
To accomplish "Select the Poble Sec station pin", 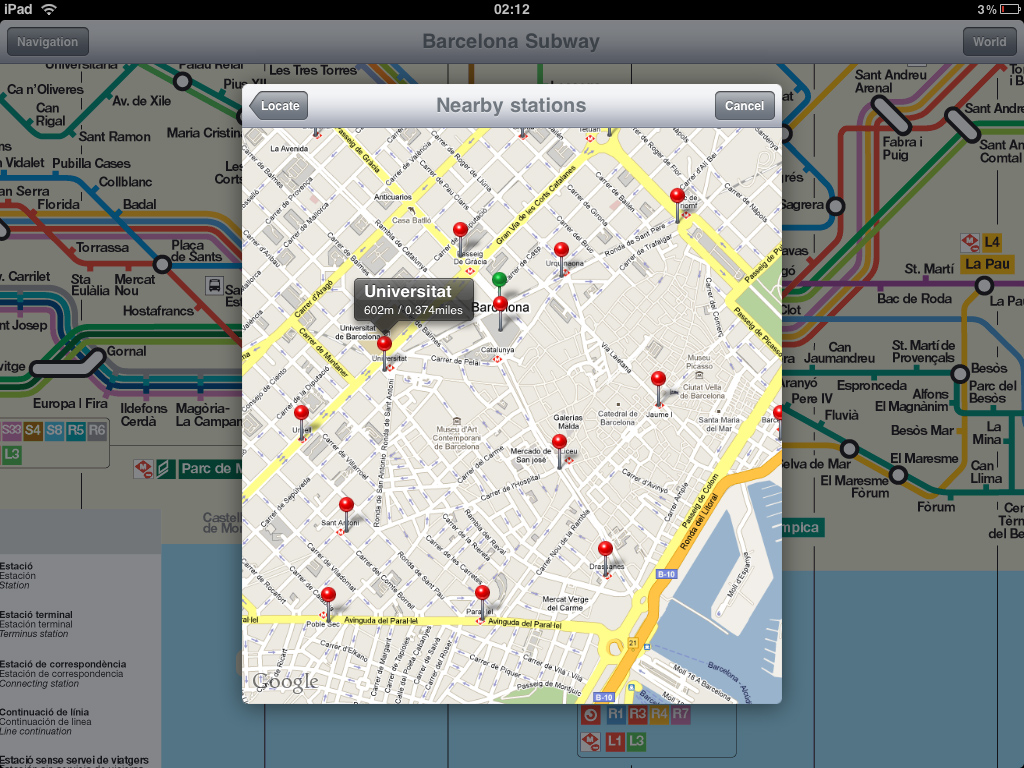I will tap(328, 596).
